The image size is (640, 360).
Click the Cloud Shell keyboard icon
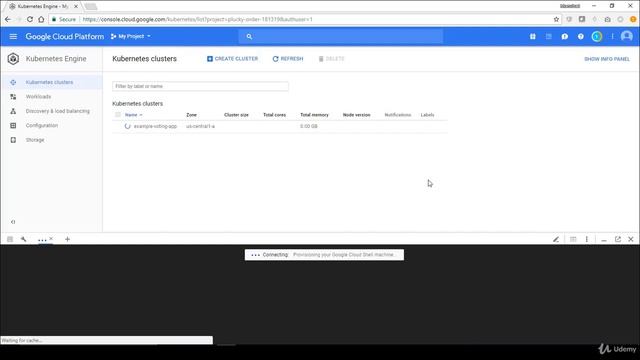10,239
